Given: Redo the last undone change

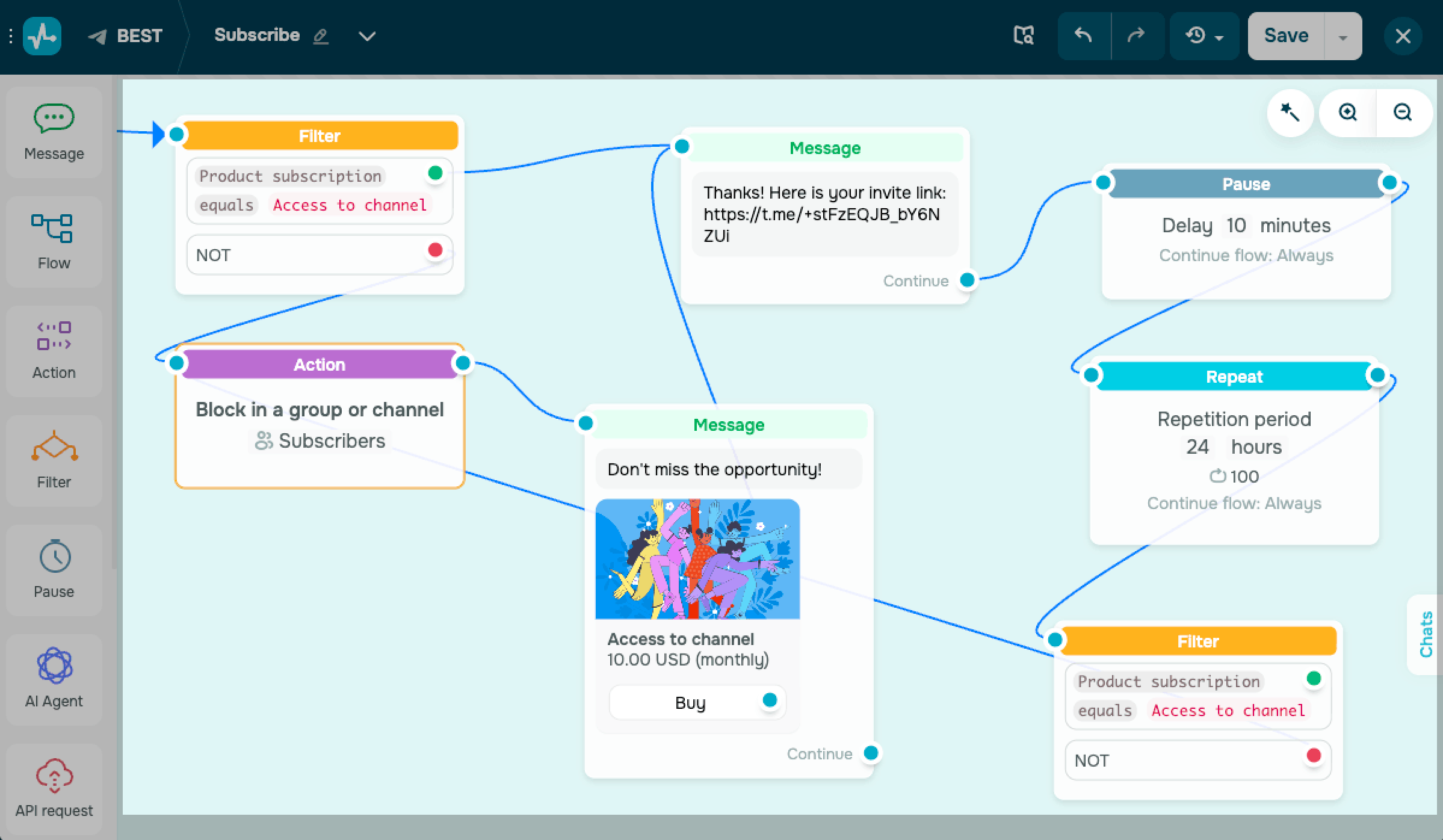Looking at the screenshot, I should click(1137, 36).
